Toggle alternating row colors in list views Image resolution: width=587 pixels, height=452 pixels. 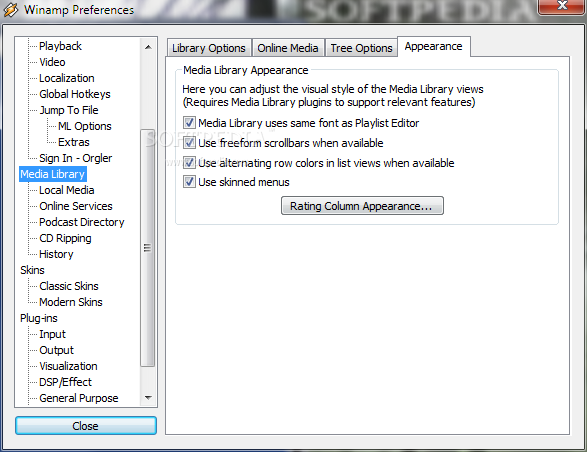point(189,163)
